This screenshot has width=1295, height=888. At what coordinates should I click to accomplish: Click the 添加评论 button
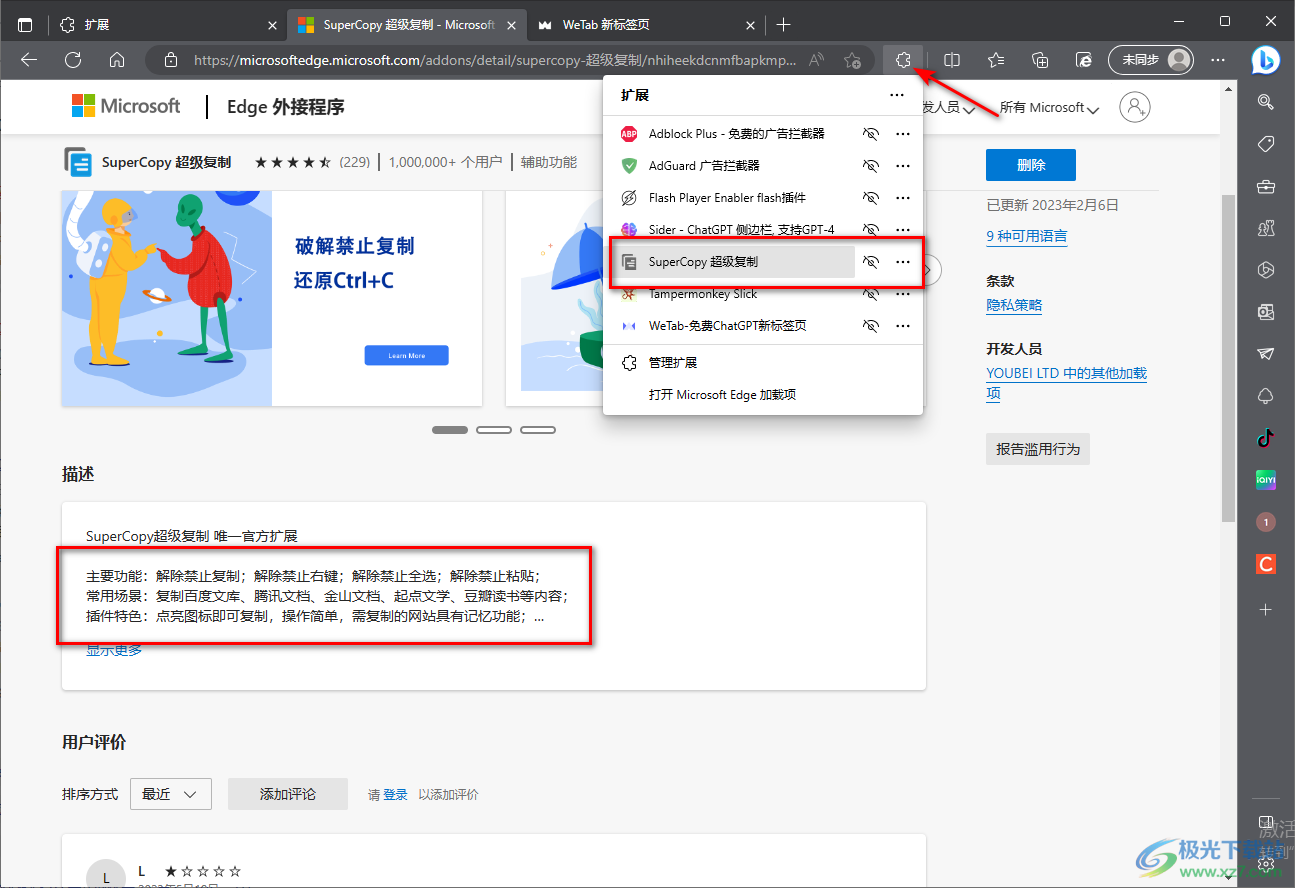coord(287,794)
